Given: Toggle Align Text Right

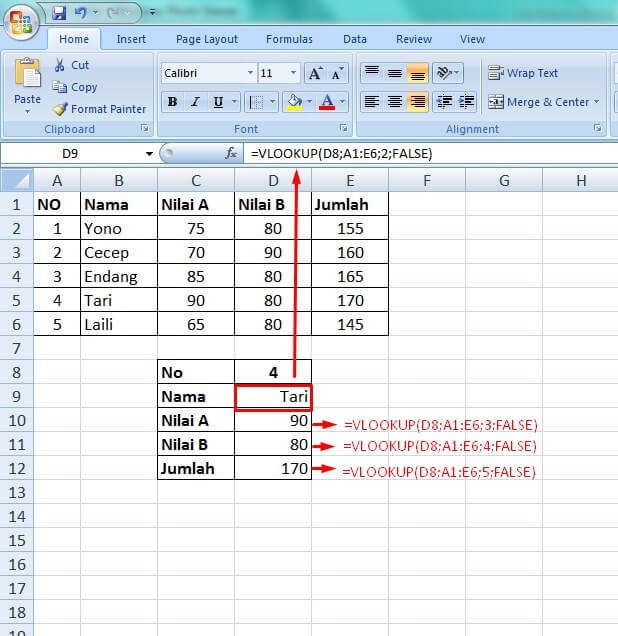Looking at the screenshot, I should point(417,101).
